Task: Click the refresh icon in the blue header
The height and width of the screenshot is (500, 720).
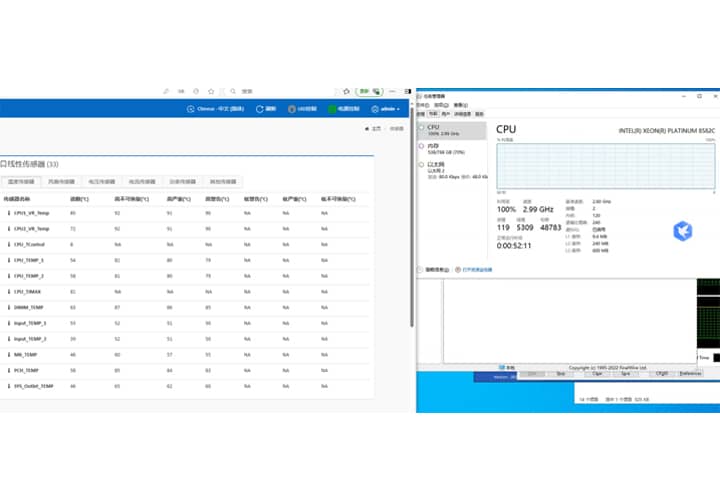Action: click(x=260, y=109)
